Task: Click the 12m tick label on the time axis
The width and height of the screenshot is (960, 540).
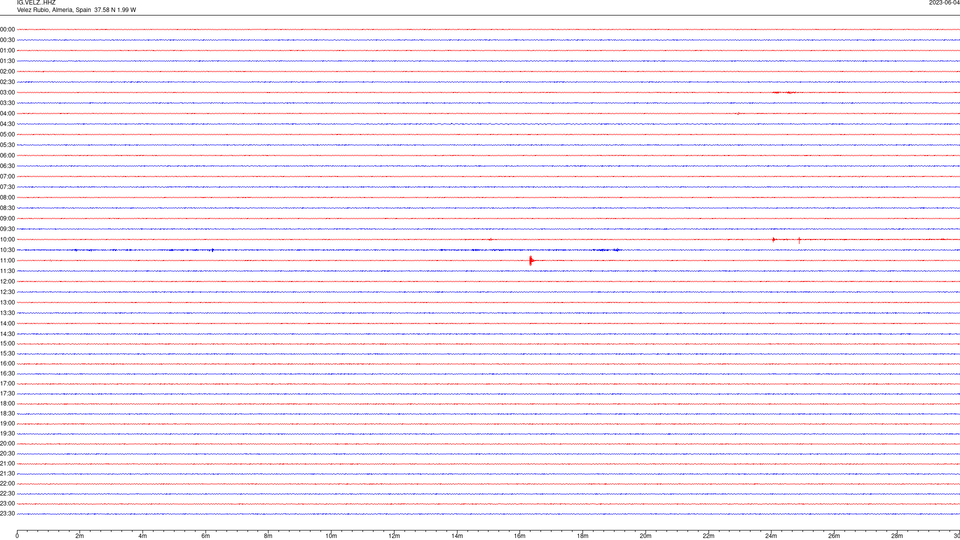Action: 394,536
